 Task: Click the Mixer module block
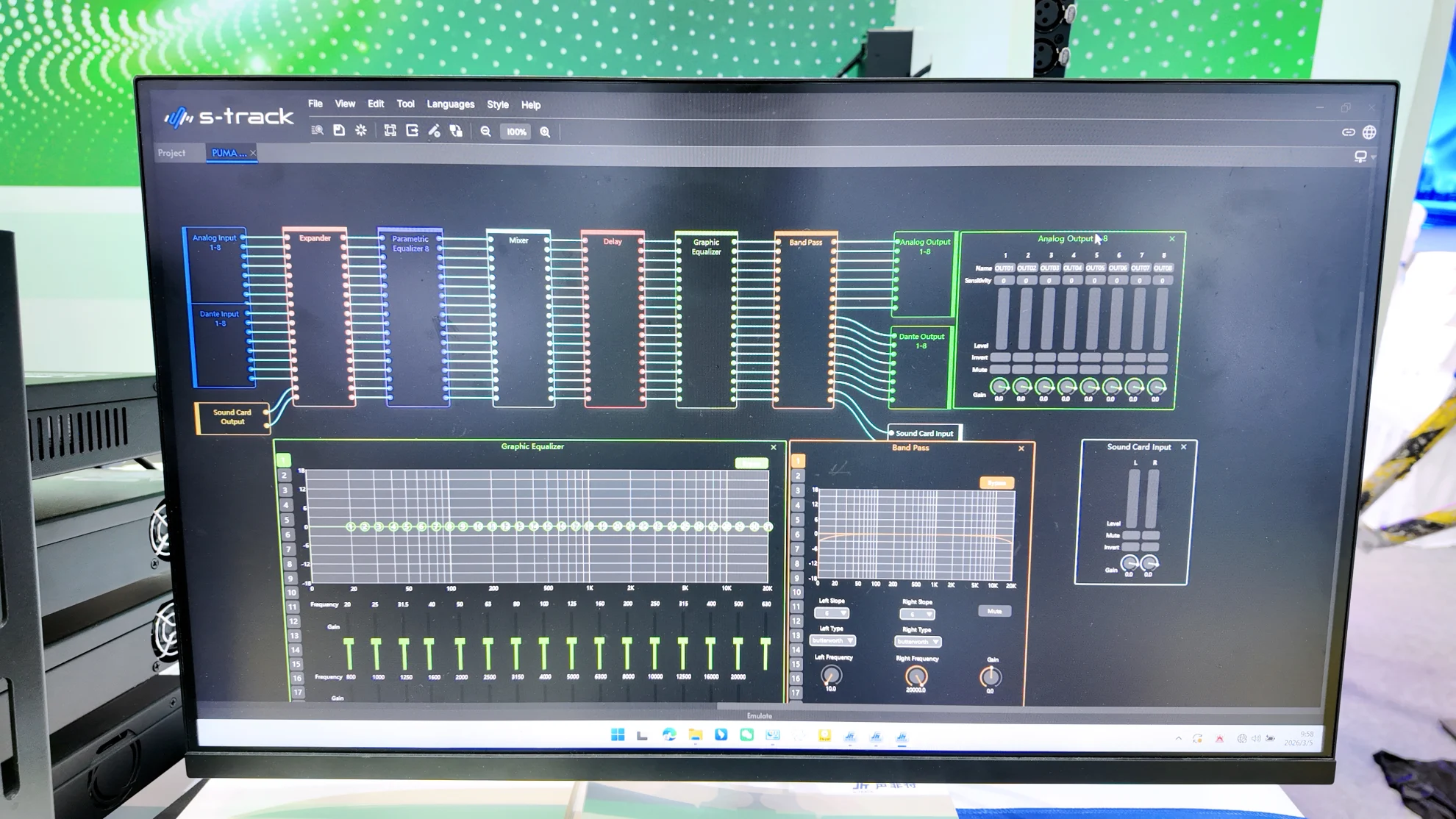[519, 318]
